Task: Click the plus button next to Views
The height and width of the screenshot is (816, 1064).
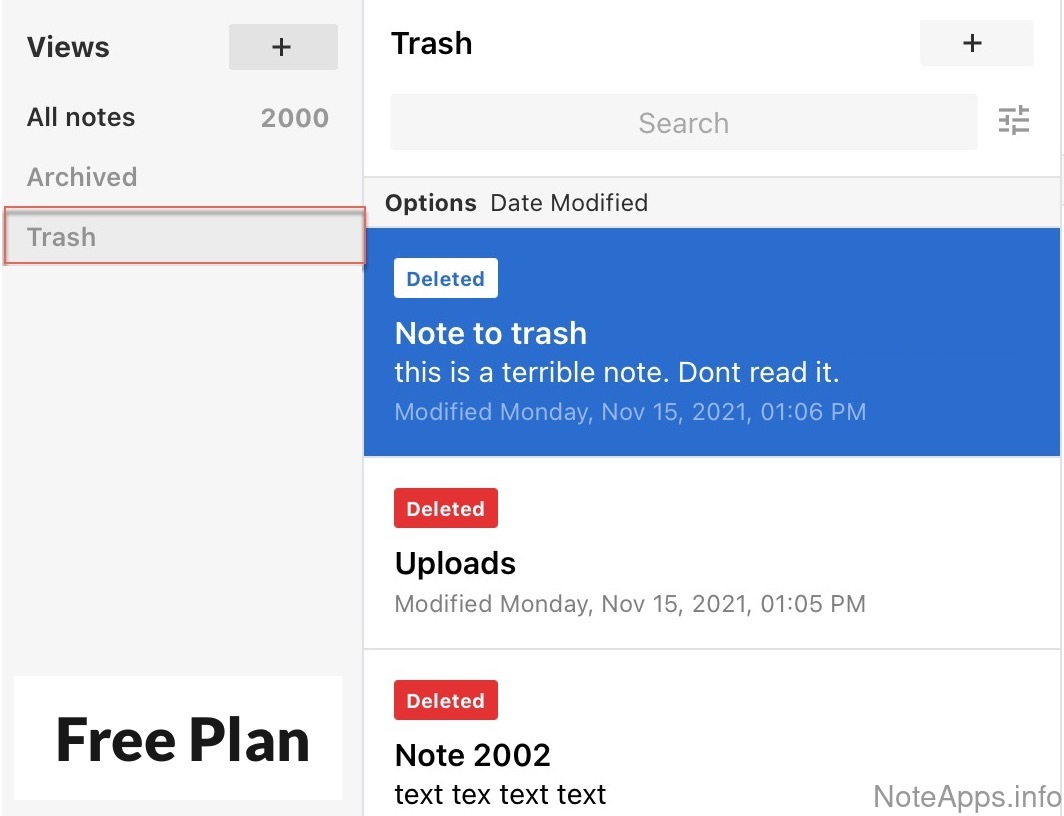Action: (283, 47)
